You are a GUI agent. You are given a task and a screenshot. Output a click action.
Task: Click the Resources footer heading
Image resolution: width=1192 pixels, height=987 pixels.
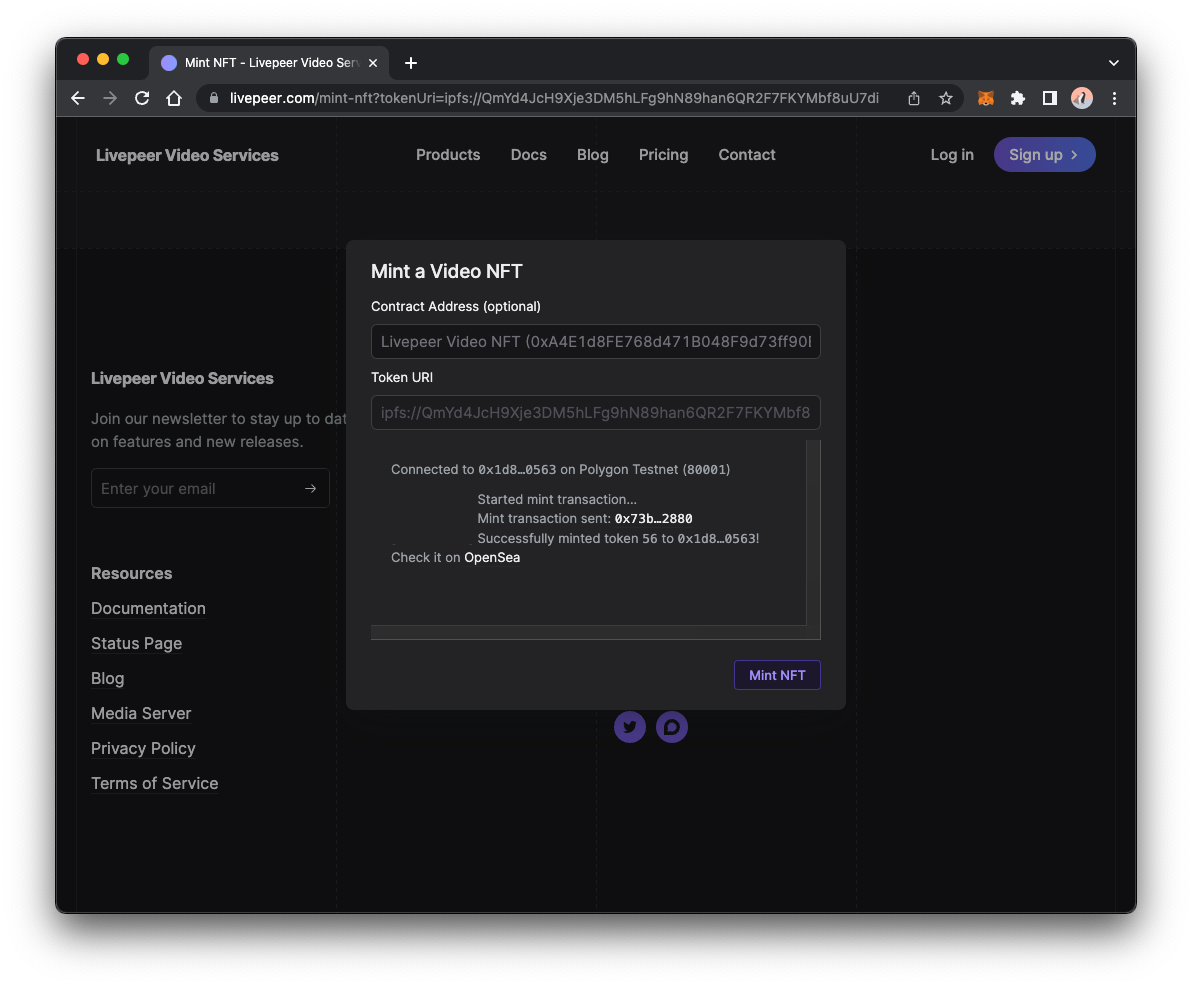132,573
